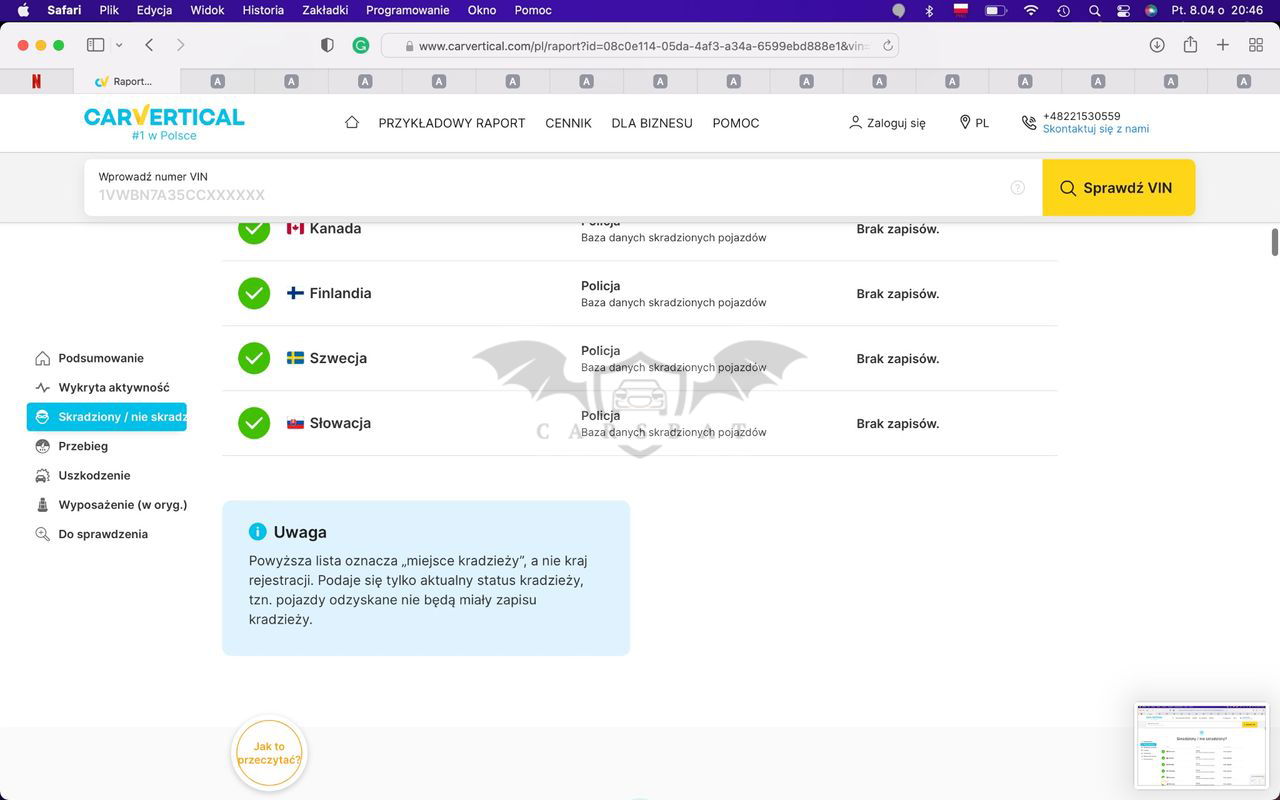Reload the page with the refresh icon
Screen dimensions: 1280x800
tap(887, 46)
